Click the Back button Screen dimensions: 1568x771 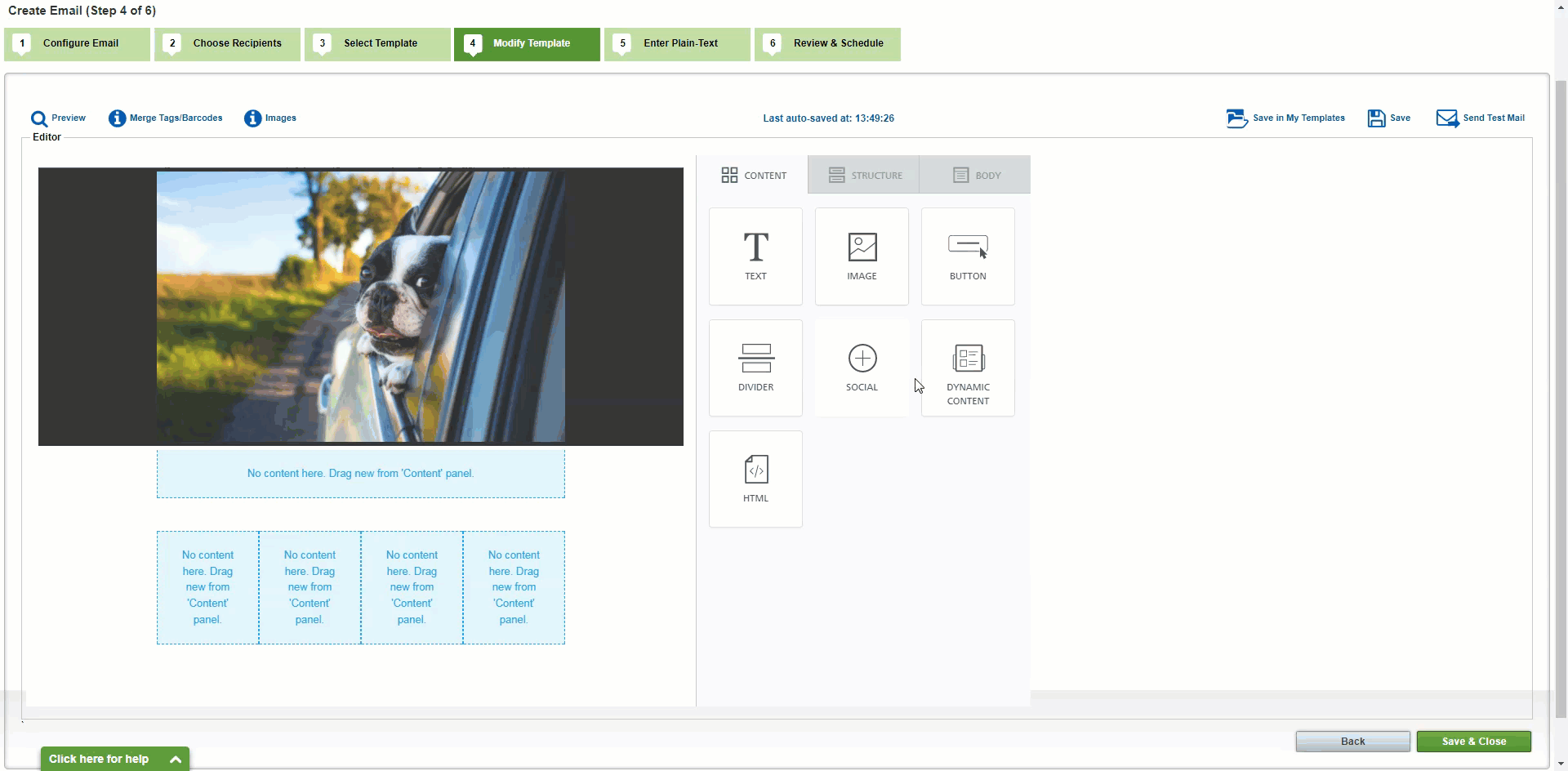point(1352,742)
